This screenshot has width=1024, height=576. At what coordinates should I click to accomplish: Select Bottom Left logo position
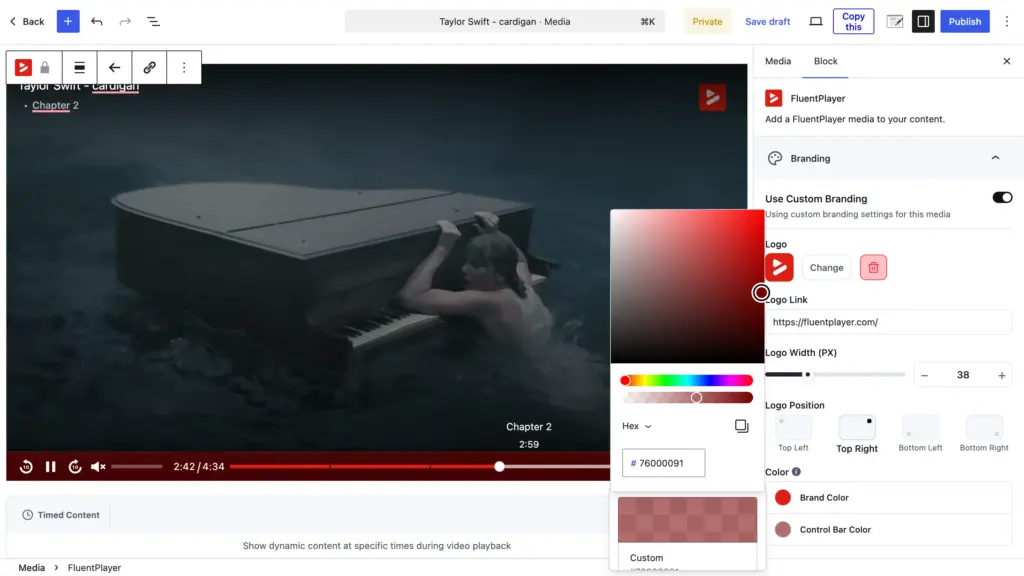tap(920, 434)
